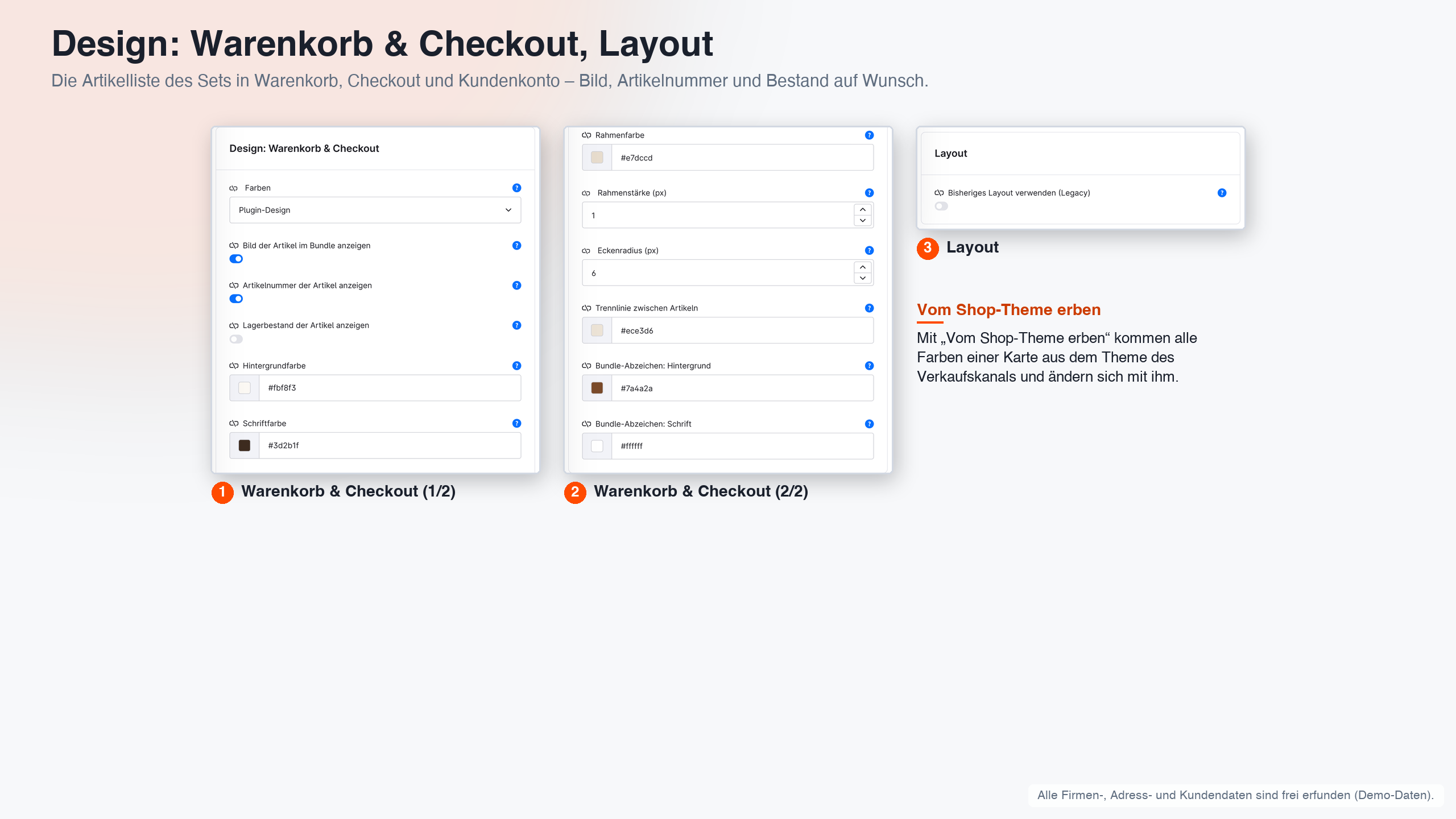Image resolution: width=1456 pixels, height=819 pixels.
Task: Click Trennlinie zwischen Artikeln hex field
Action: point(742,330)
